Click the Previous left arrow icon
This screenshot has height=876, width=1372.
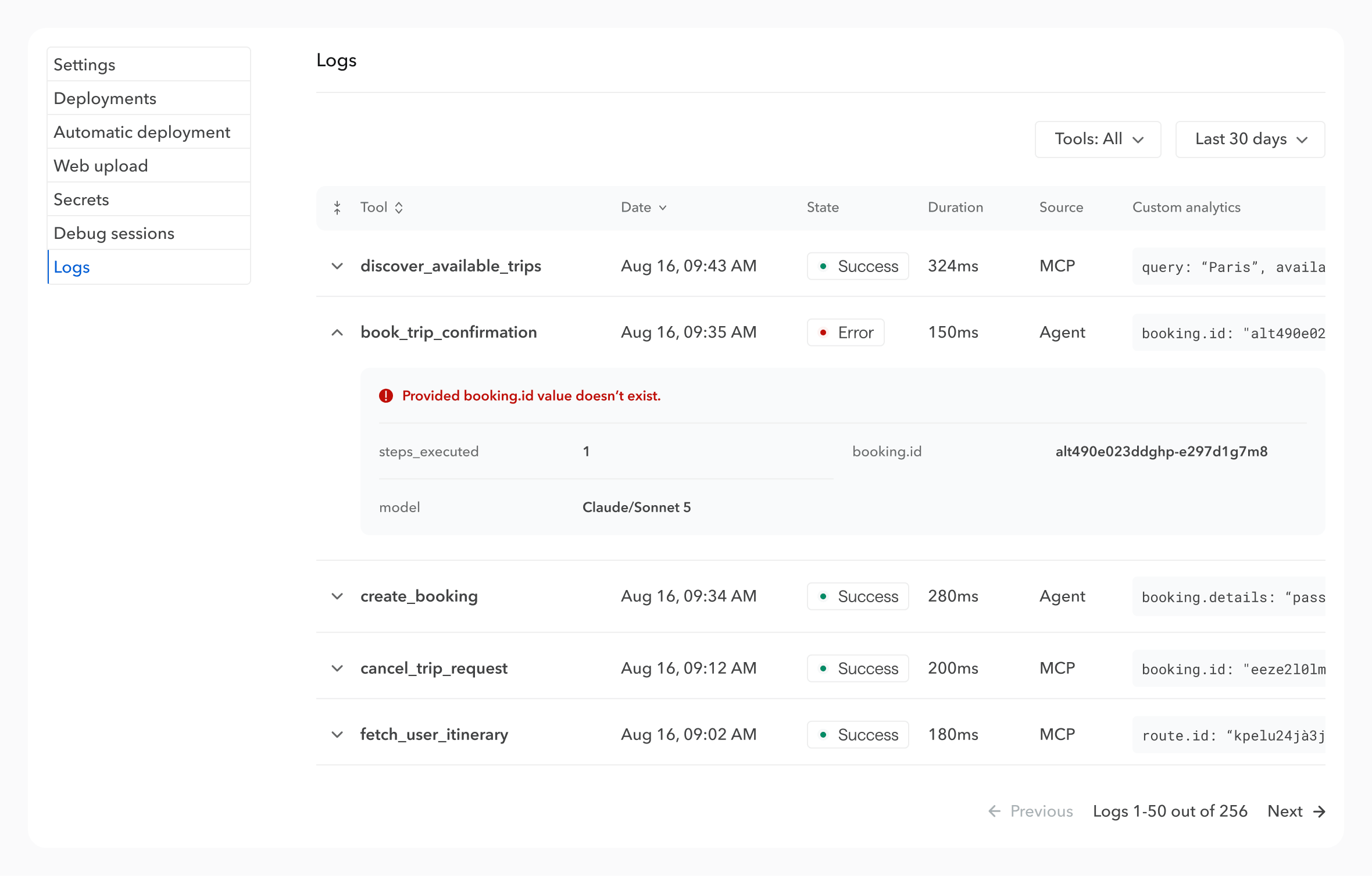pos(995,811)
